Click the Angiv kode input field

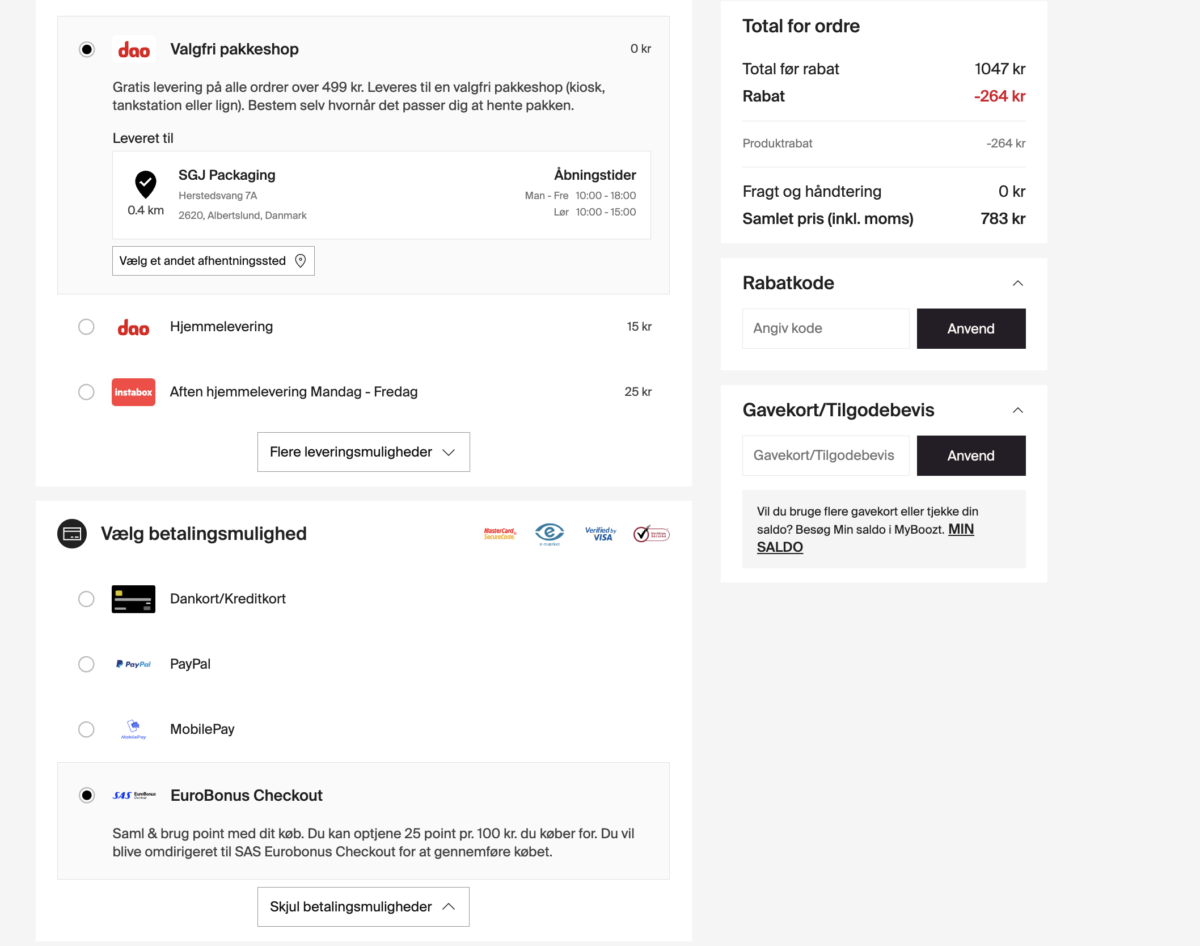click(x=825, y=328)
